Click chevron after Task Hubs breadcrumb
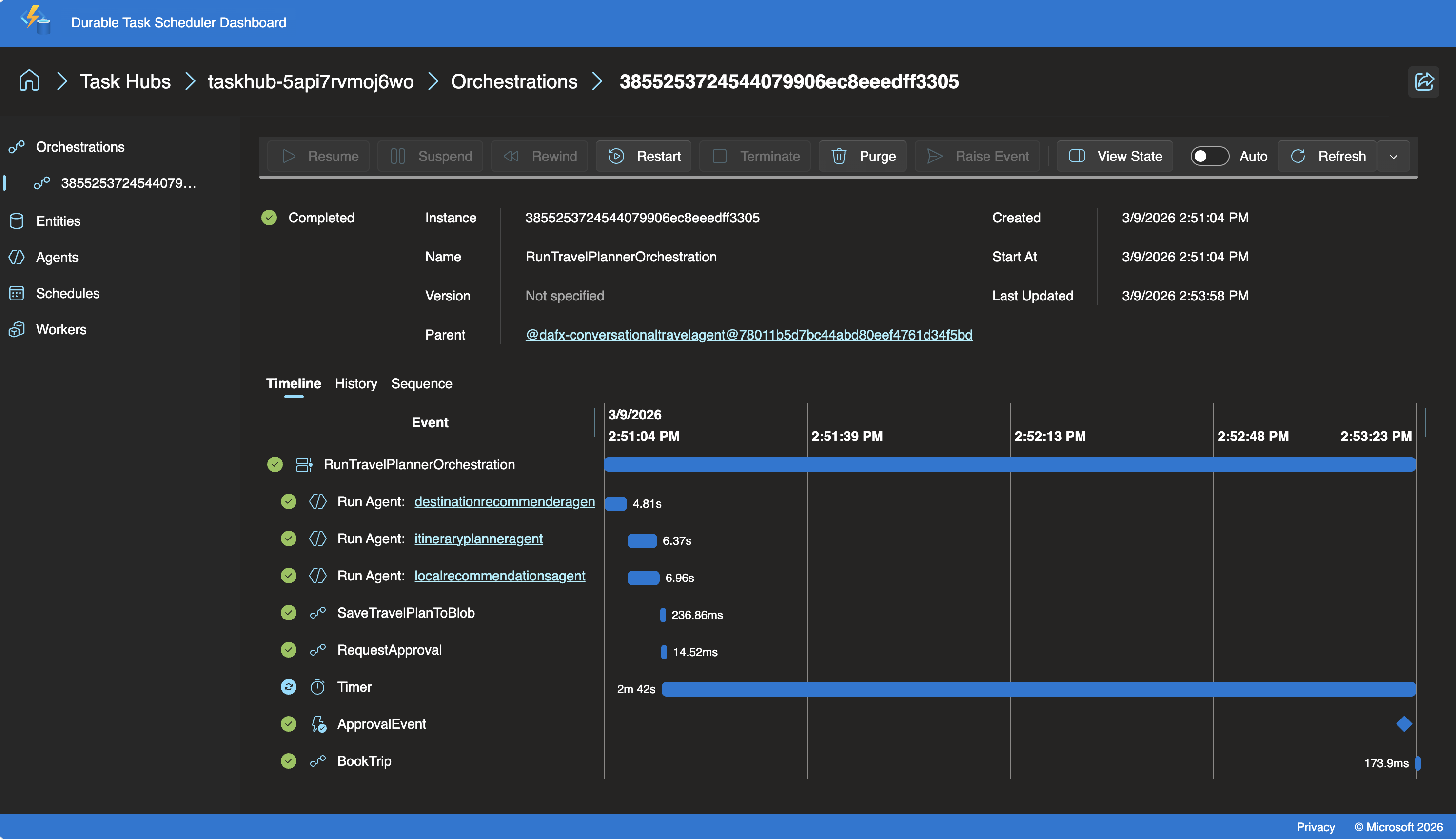Viewport: 1456px width, 839px height. (x=190, y=81)
